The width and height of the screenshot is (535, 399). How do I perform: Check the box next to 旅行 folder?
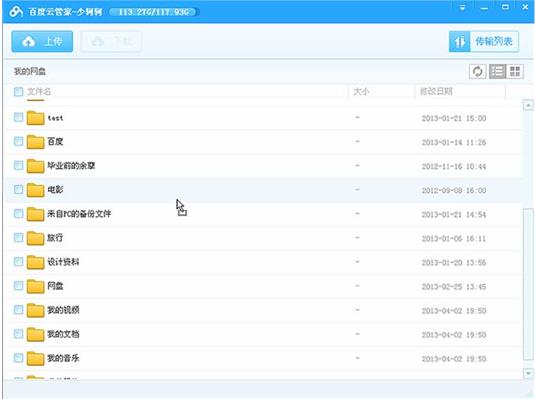pyautogui.click(x=18, y=238)
